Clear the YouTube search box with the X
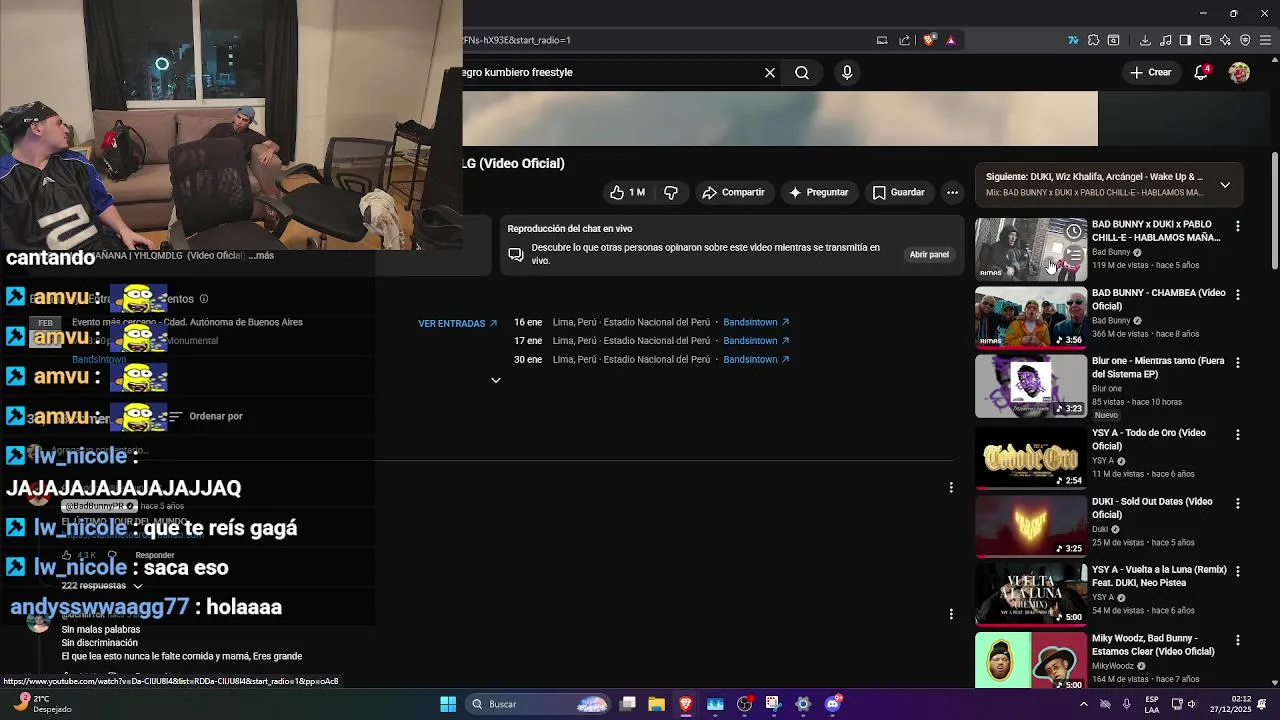 770,72
